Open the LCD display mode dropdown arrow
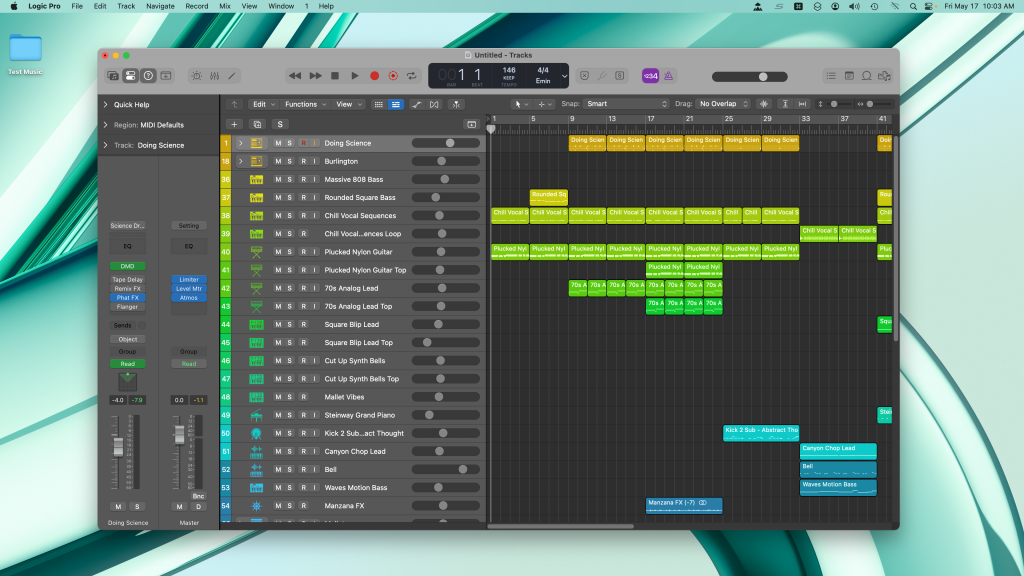 pos(564,76)
